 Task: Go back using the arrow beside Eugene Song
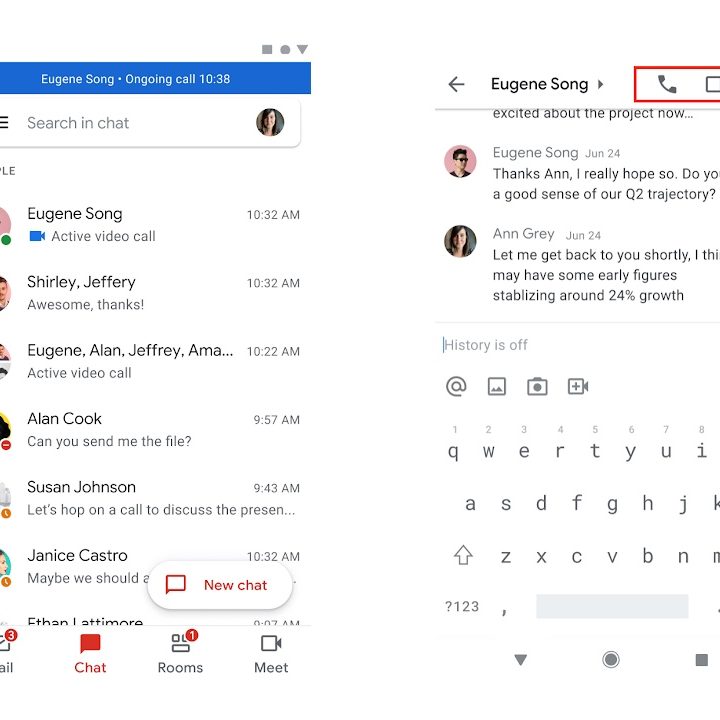(x=456, y=84)
